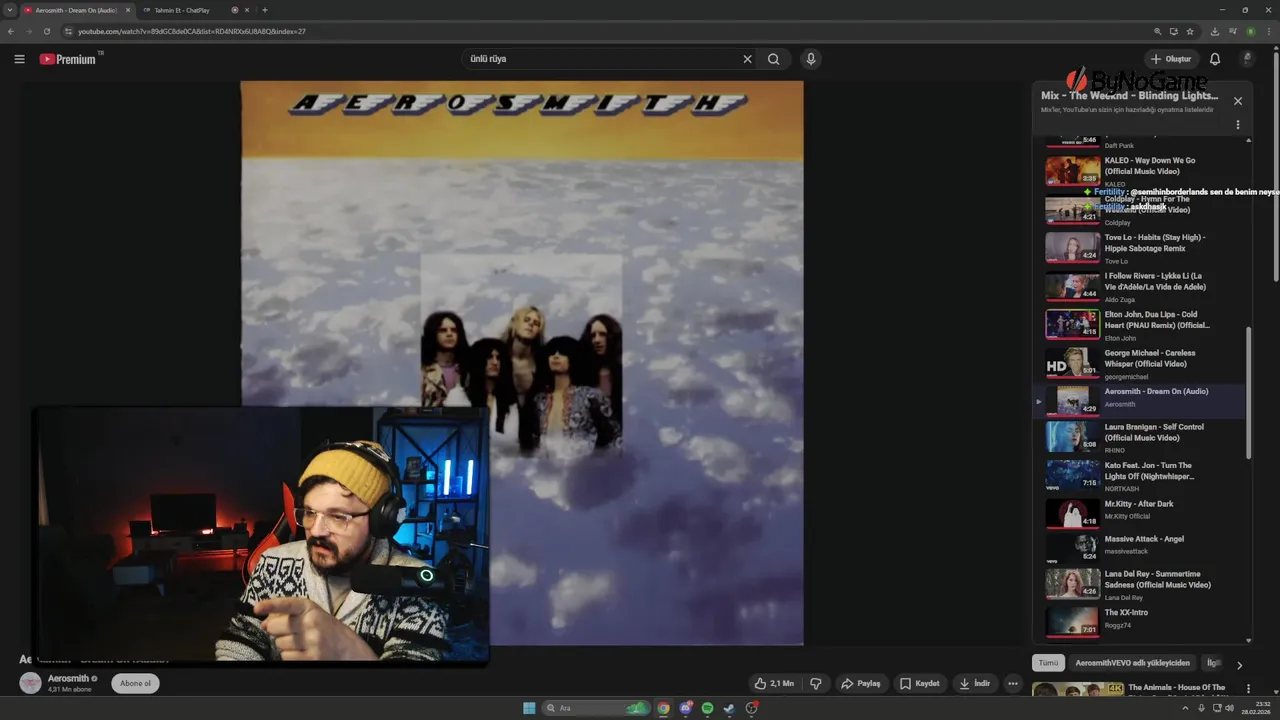Open clock showing 23:32 in taskbar

[1254, 708]
